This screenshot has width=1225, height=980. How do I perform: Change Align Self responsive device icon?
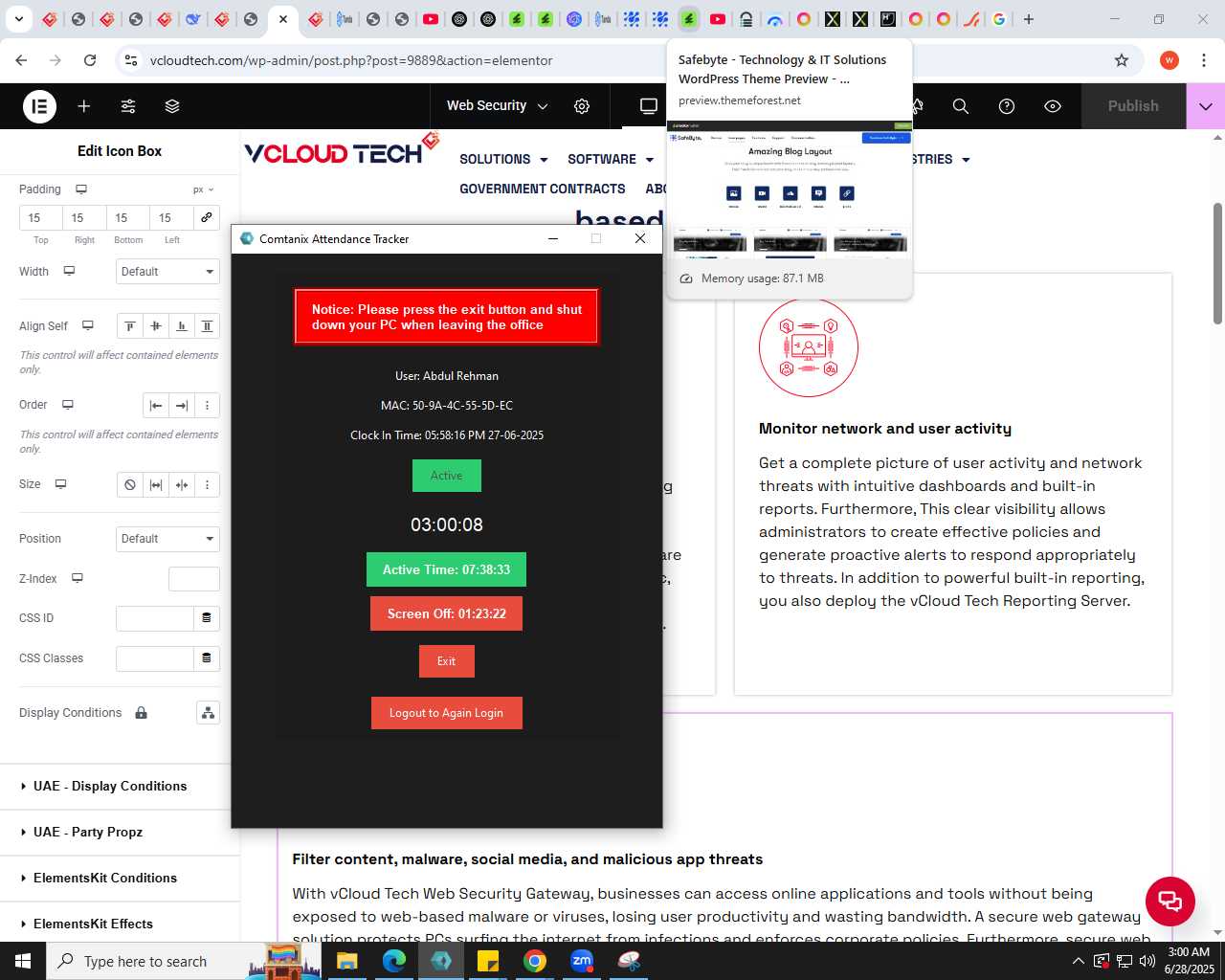coord(88,326)
